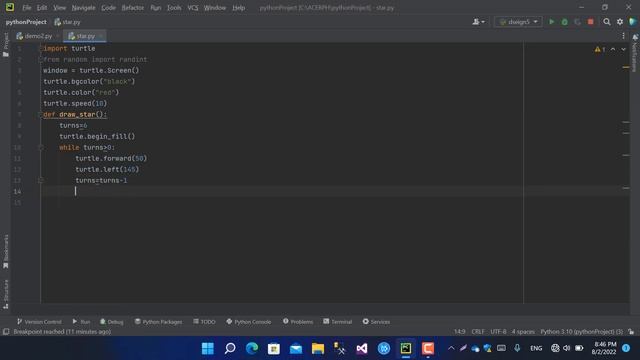Open IDE settings gear icon
Screen dimensions: 640x360
(x=620, y=22)
